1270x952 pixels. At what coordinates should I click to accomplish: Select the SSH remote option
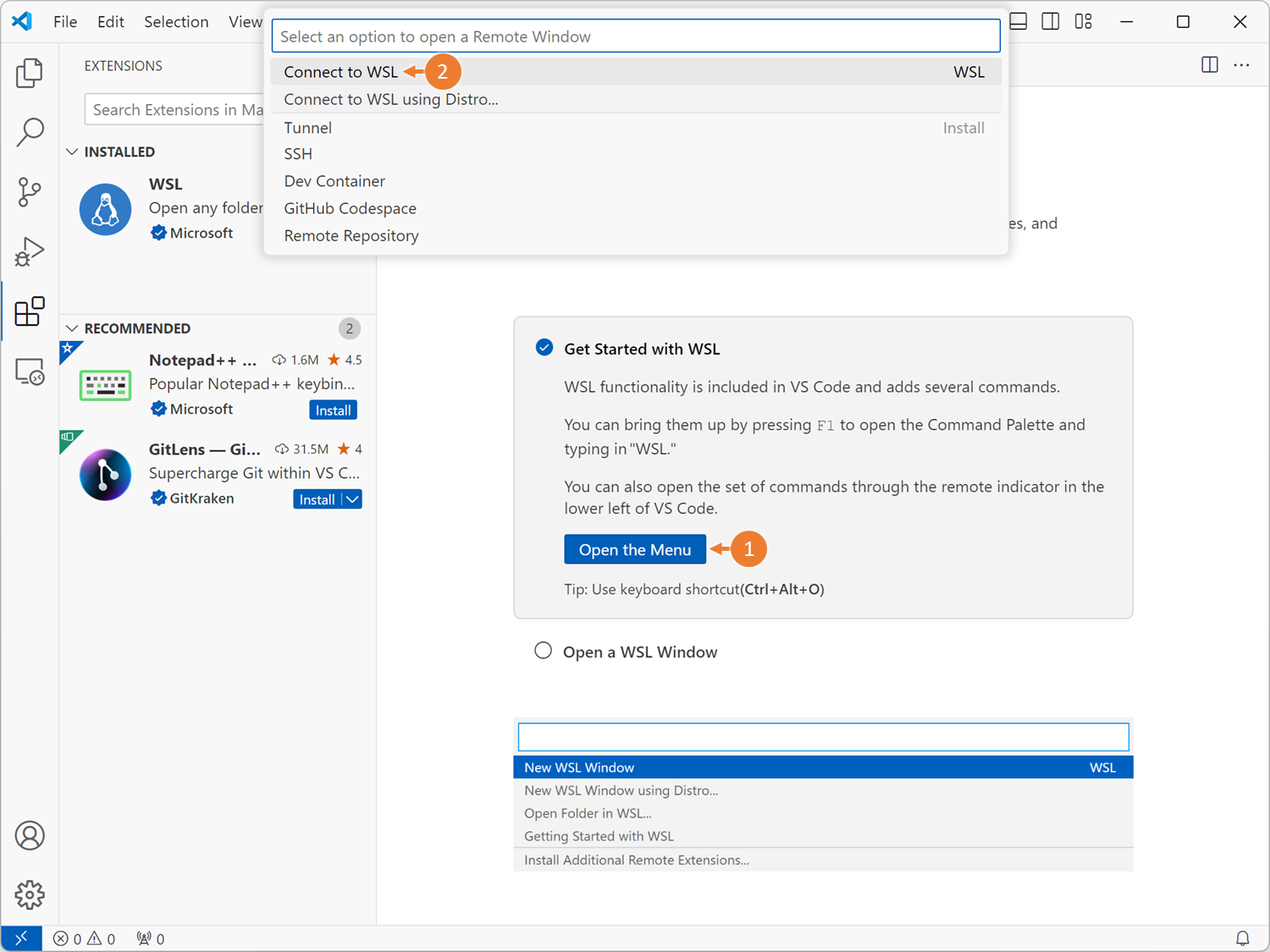tap(636, 154)
